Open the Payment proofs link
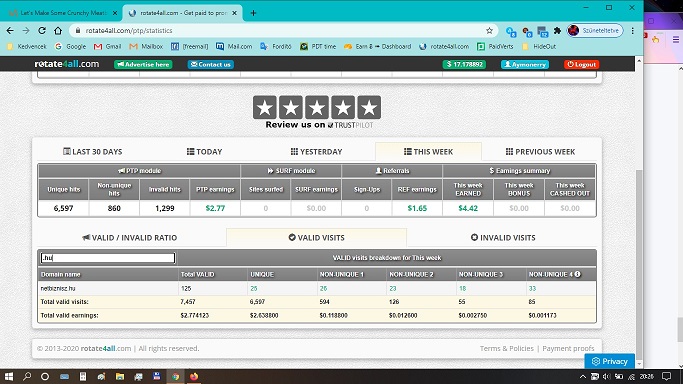683x384 pixels. (x=568, y=348)
